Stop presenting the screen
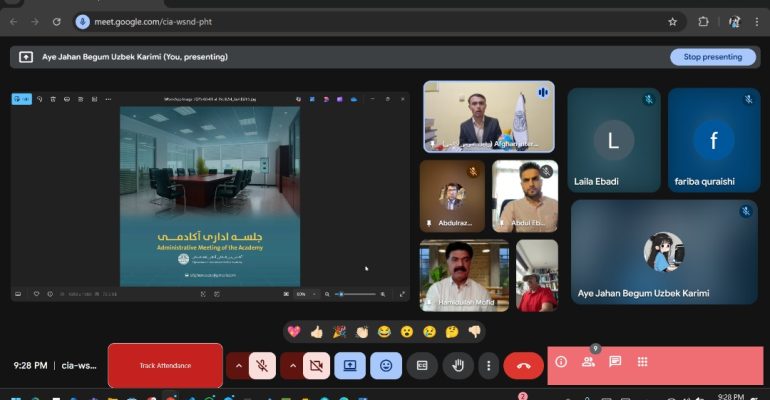This screenshot has height=400, width=770. coord(712,57)
